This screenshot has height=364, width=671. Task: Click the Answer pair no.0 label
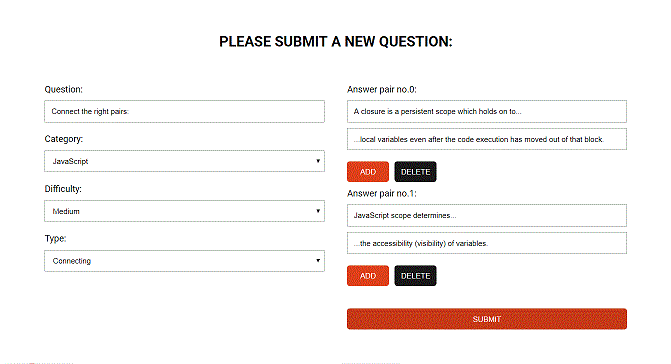(381, 89)
